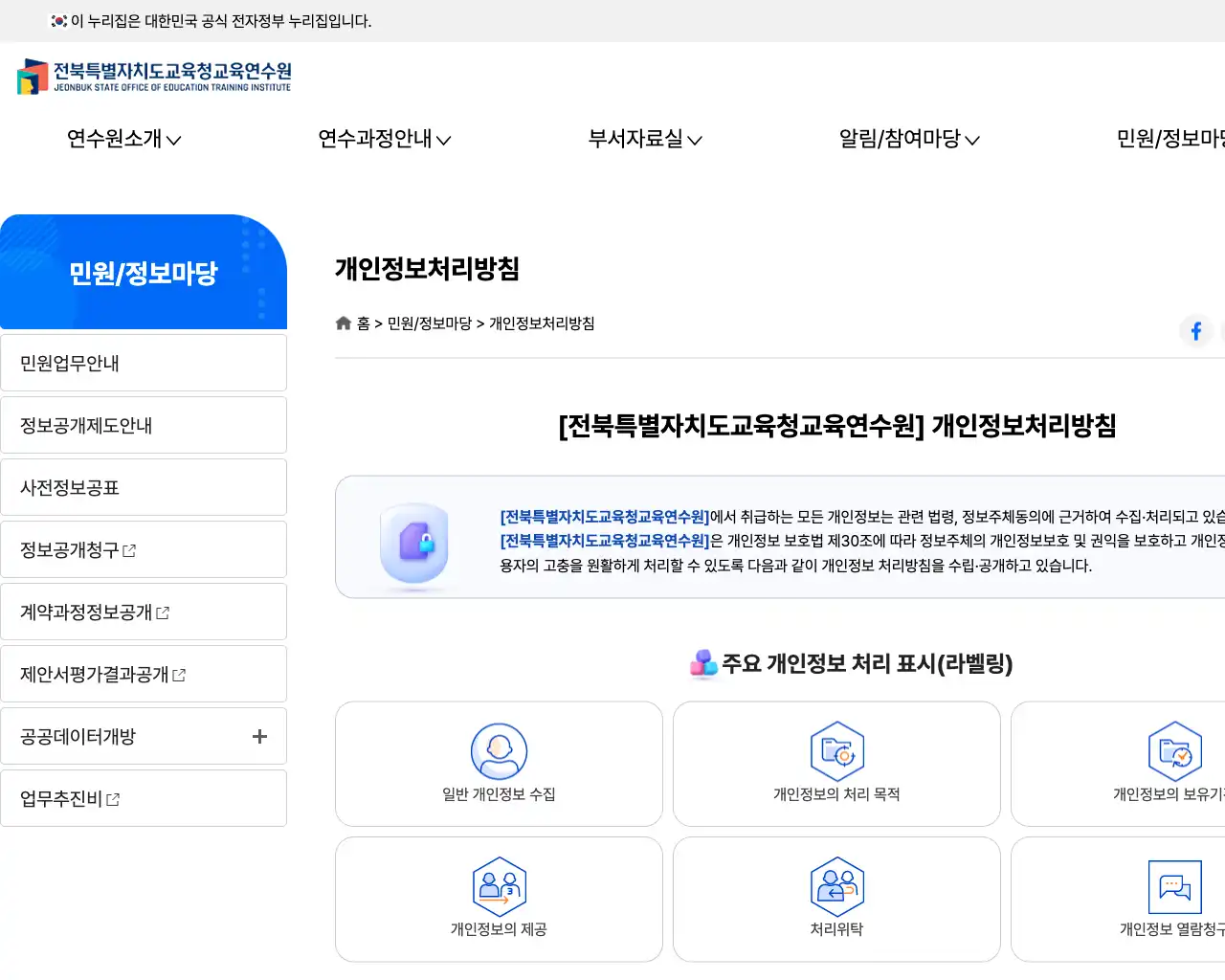Click the institute logo to go home
Image resolution: width=1225 pixels, height=980 pixels.
pyautogui.click(x=153, y=77)
